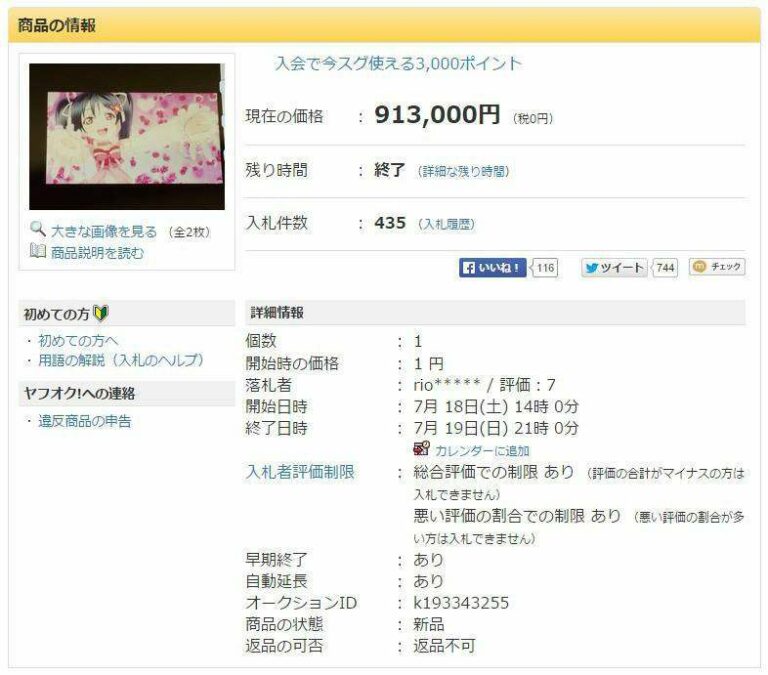The image size is (768, 675).
Task: Click the Facebook いいね! button
Action: click(x=492, y=267)
